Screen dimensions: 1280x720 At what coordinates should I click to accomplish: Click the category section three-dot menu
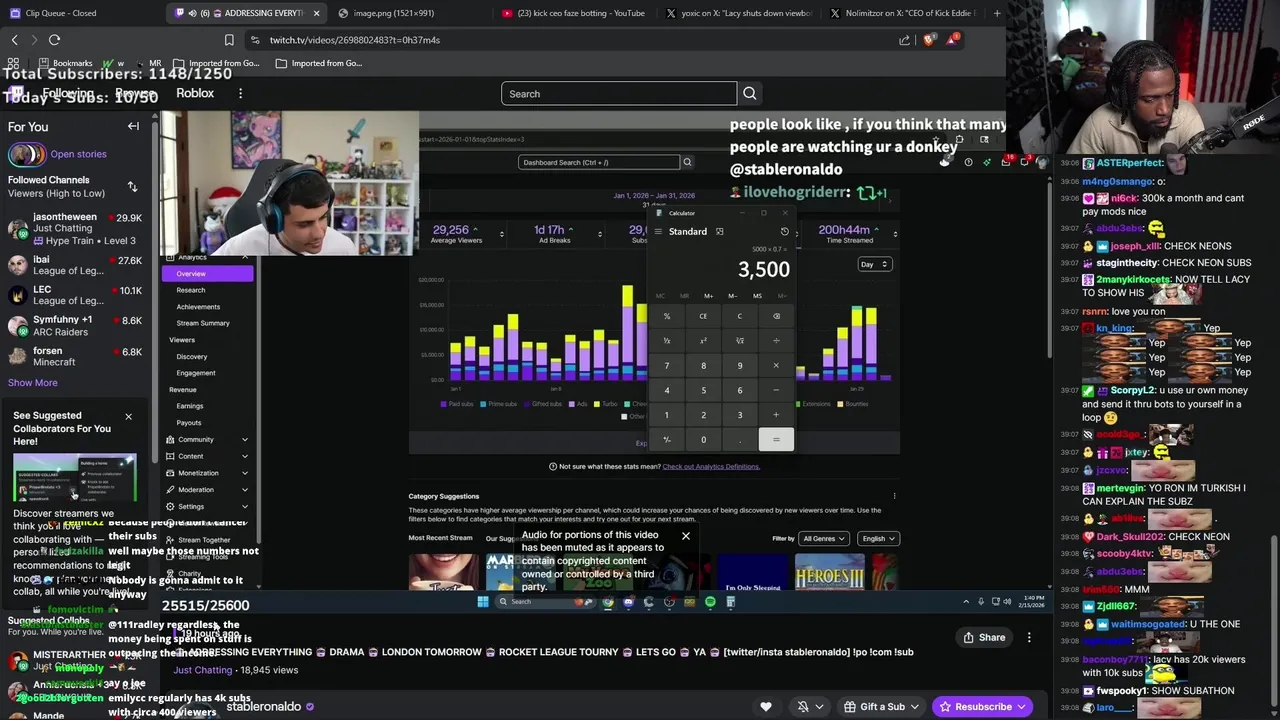pos(894,496)
